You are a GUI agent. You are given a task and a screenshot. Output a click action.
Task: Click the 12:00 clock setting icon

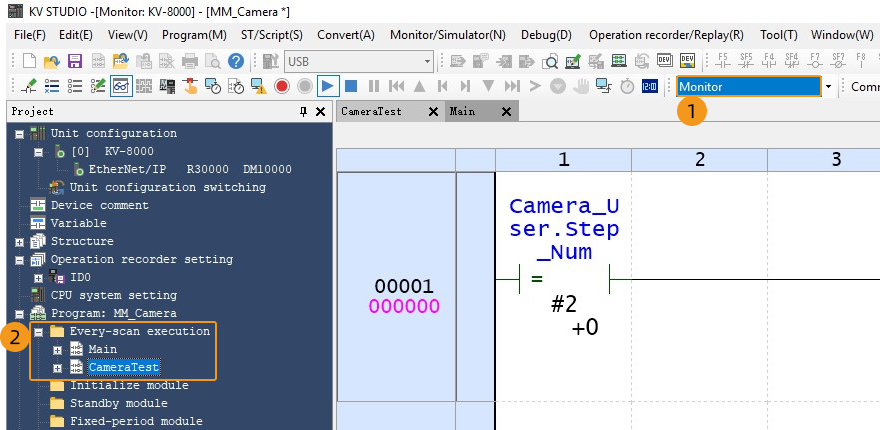(x=650, y=86)
